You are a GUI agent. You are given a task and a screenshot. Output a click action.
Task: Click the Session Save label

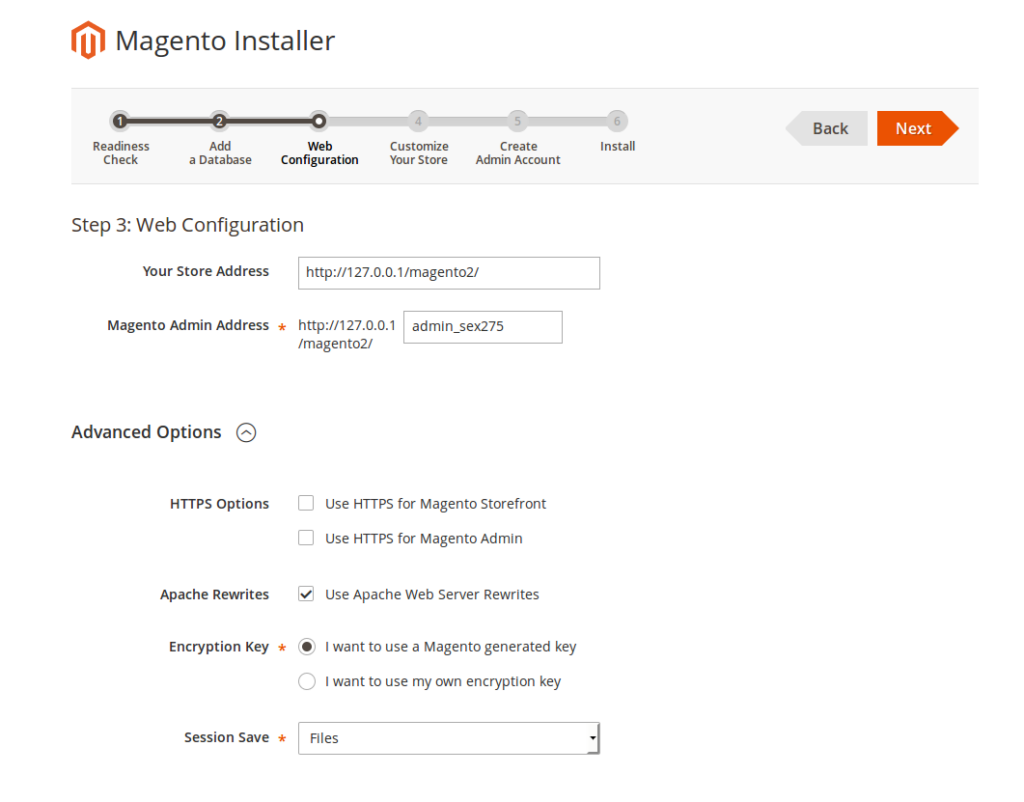tap(227, 737)
